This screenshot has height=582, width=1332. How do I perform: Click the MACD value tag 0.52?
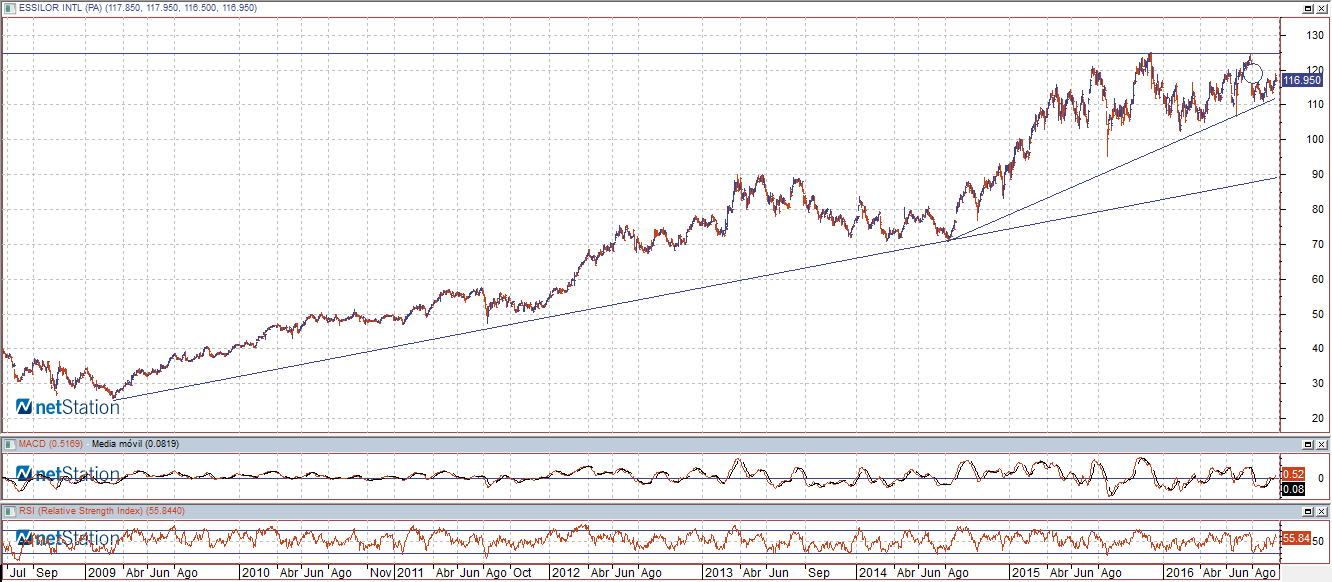[x=1292, y=474]
